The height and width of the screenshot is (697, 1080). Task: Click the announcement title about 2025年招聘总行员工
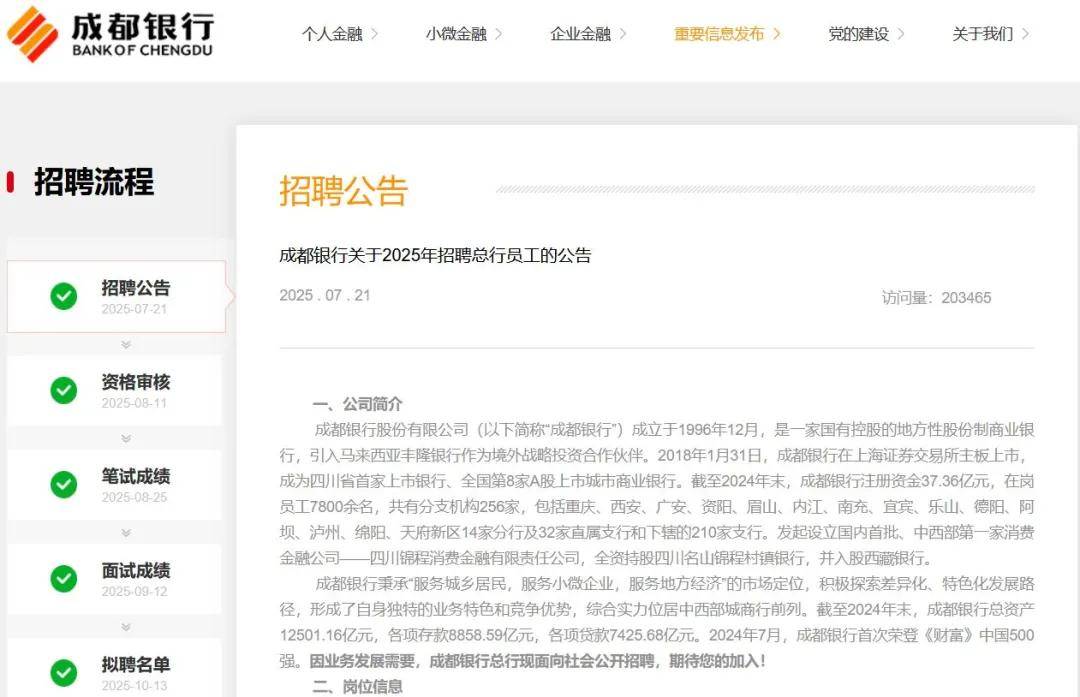point(435,255)
